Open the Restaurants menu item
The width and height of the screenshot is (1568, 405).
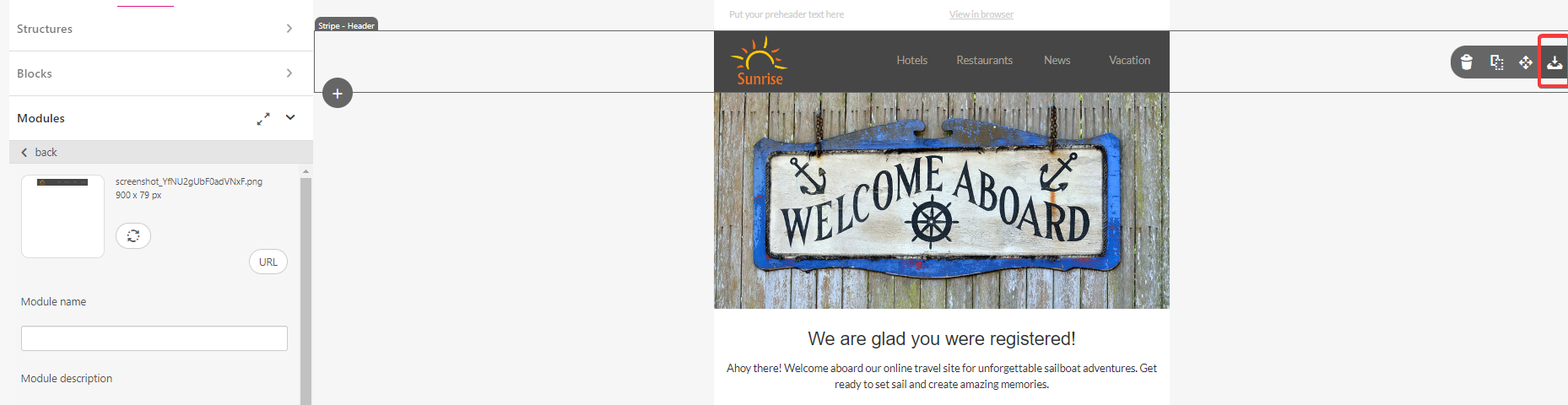tap(984, 60)
